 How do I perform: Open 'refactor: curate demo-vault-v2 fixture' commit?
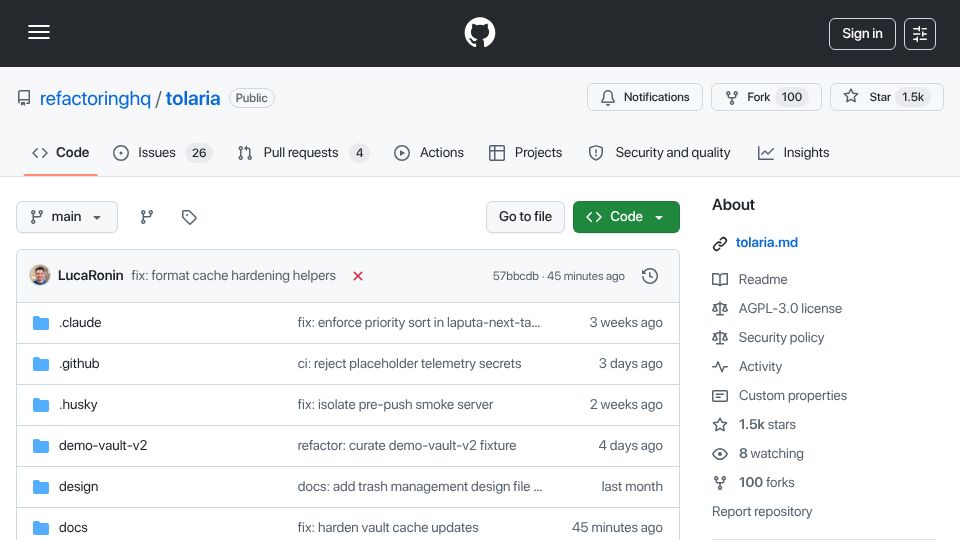coord(407,446)
